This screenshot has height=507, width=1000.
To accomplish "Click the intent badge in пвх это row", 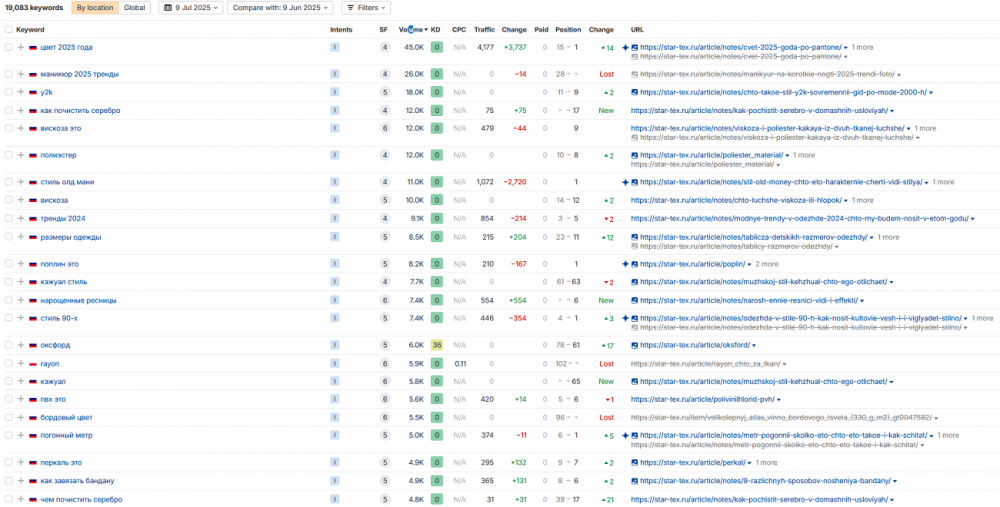I will (x=335, y=399).
